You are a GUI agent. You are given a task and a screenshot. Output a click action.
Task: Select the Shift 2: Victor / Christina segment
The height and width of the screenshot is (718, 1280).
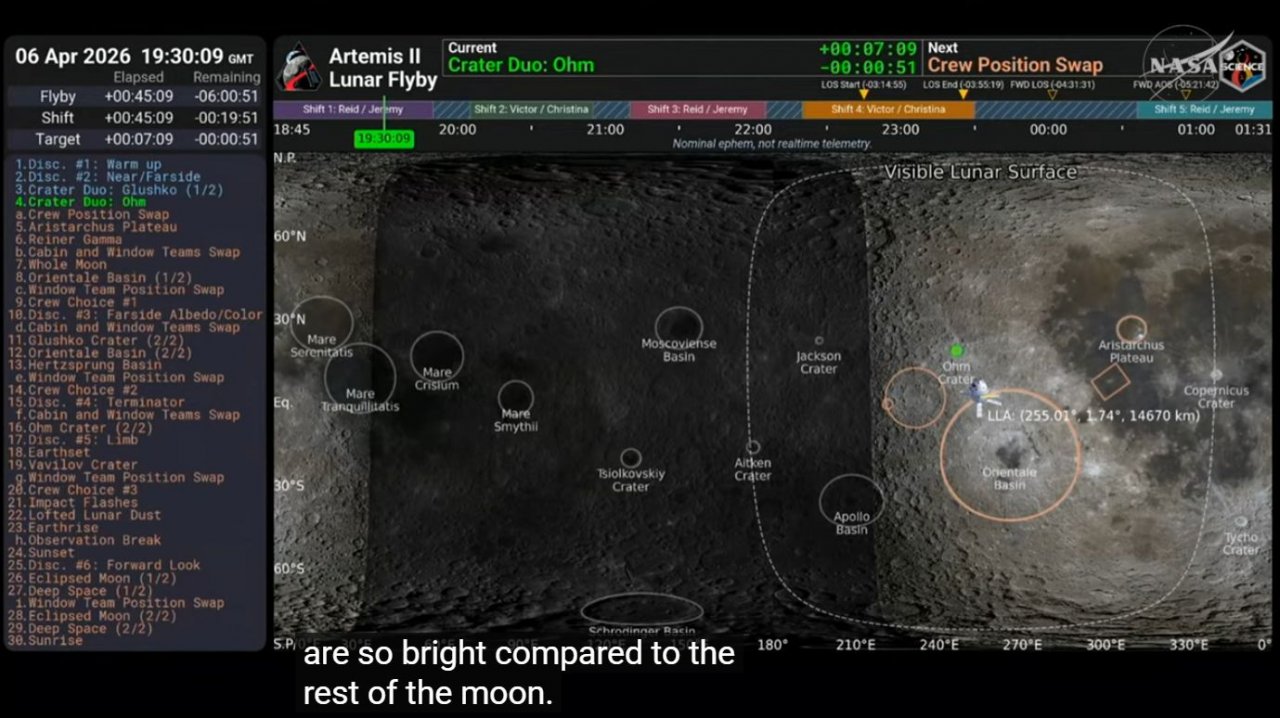point(531,110)
